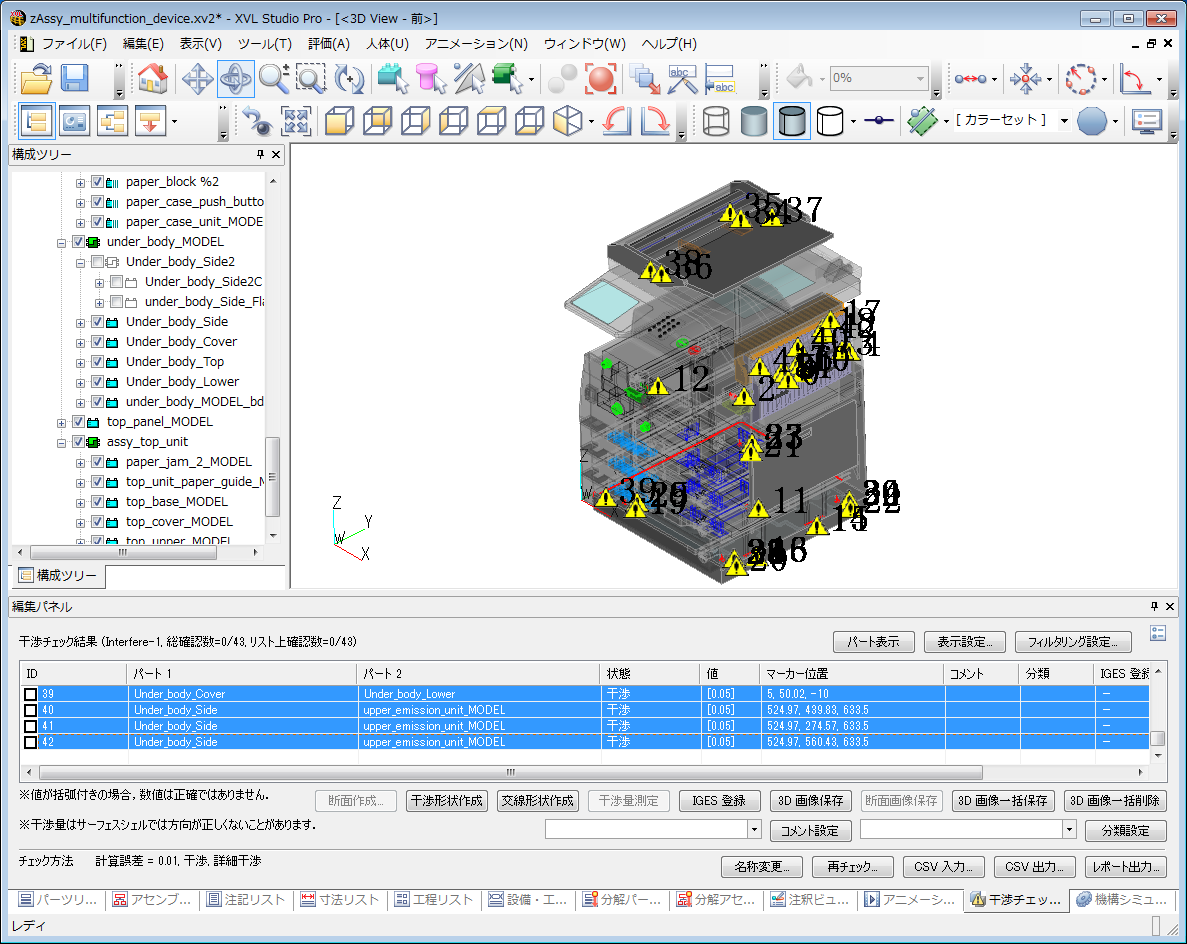The width and height of the screenshot is (1187, 944).
Task: Click the red sphere icon in toolbar
Action: pyautogui.click(x=600, y=79)
